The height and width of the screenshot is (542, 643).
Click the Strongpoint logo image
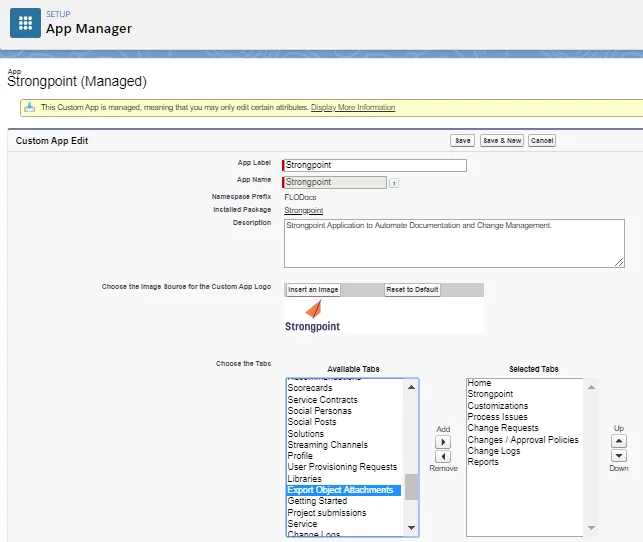pyautogui.click(x=312, y=316)
